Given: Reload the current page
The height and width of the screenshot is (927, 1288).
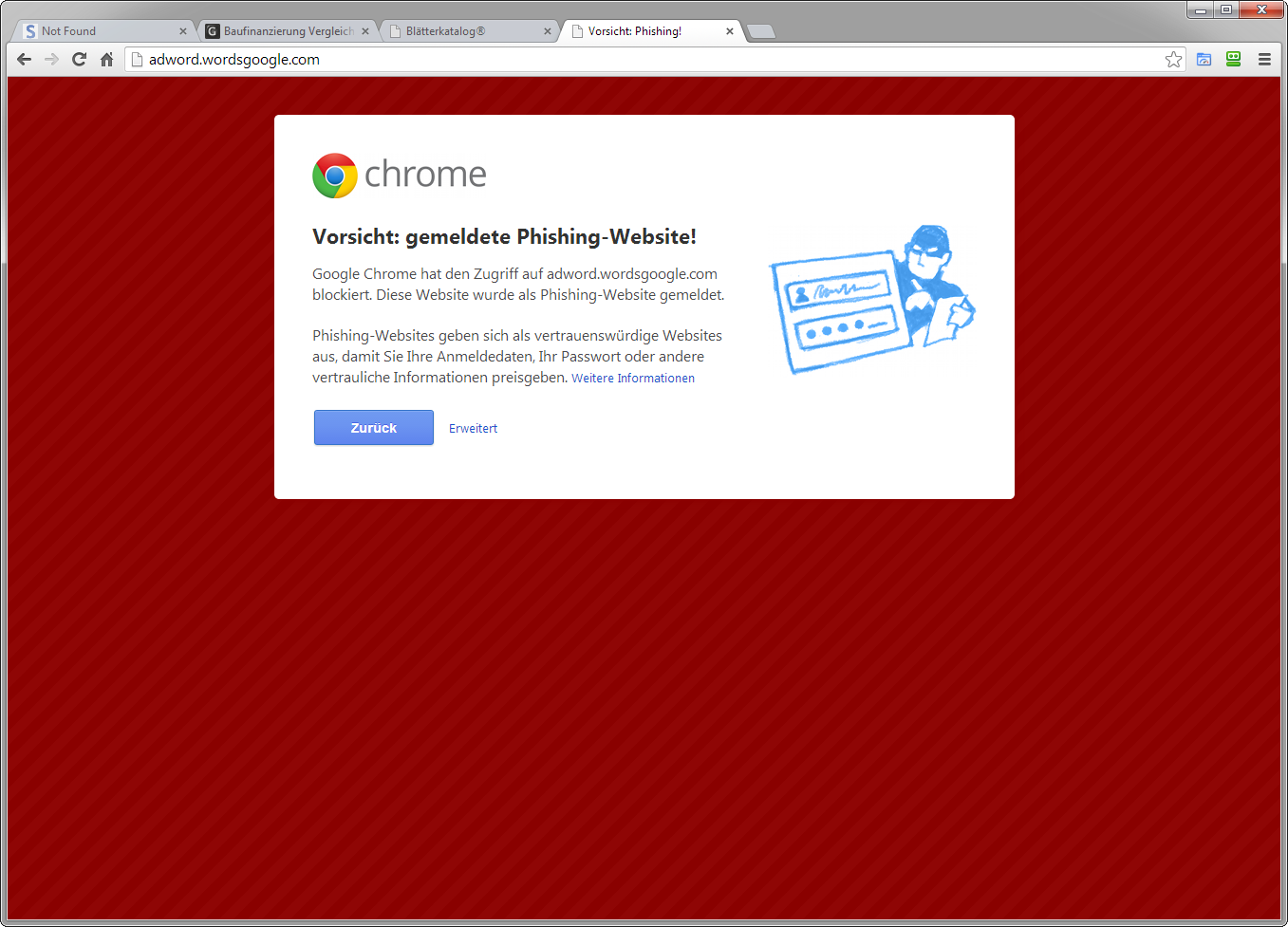Looking at the screenshot, I should tap(80, 59).
